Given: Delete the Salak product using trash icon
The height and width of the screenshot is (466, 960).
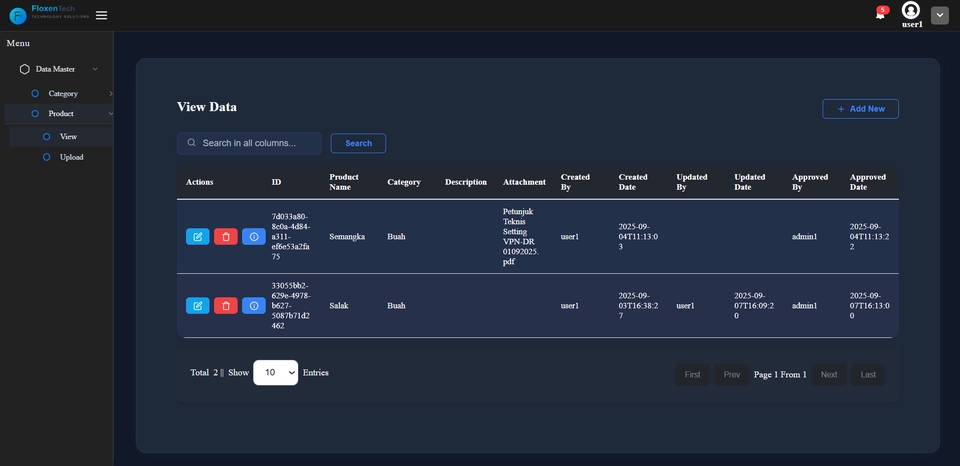Looking at the screenshot, I should (226, 305).
